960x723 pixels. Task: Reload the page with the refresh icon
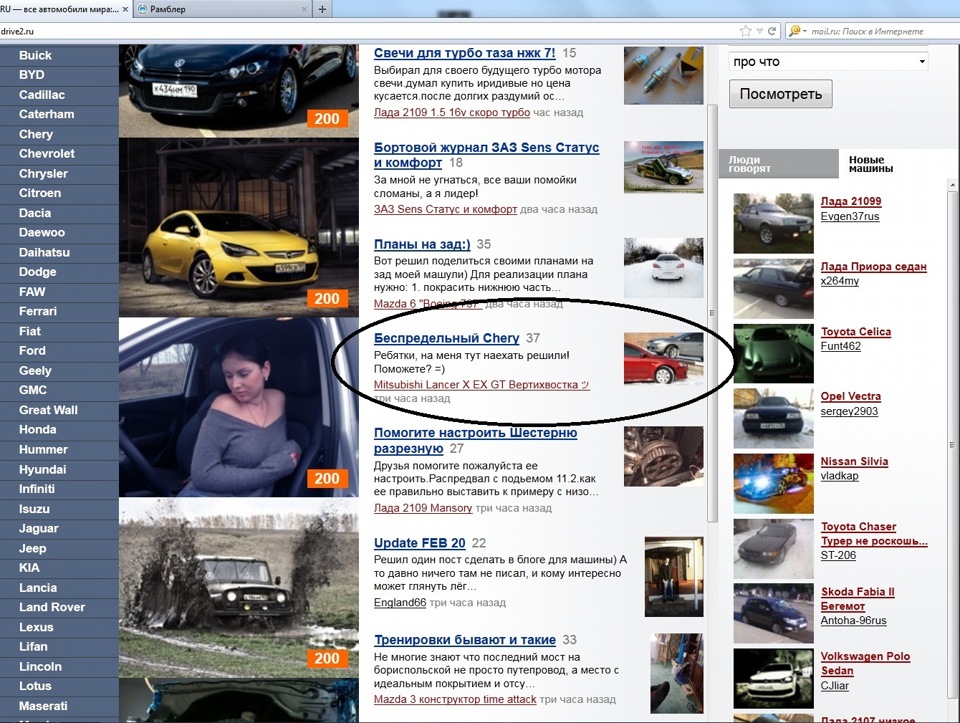click(x=772, y=31)
